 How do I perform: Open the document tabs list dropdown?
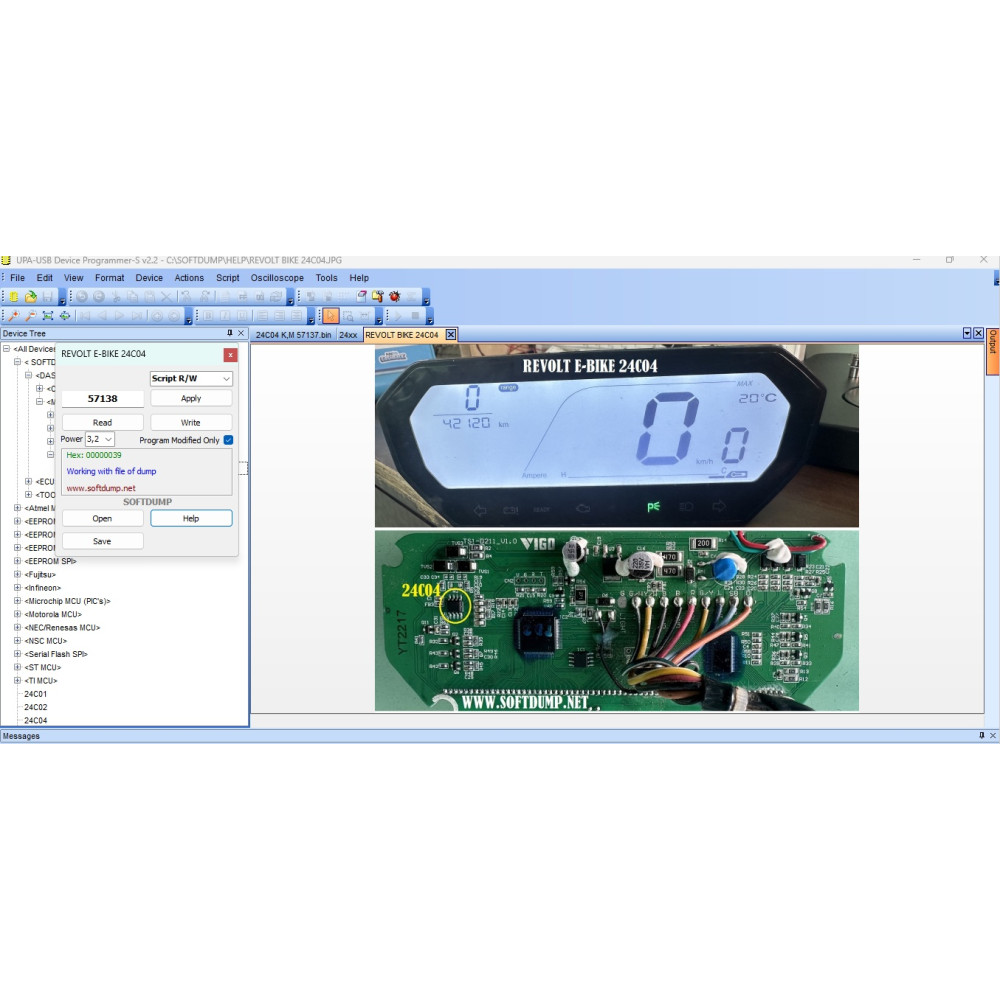coord(967,333)
